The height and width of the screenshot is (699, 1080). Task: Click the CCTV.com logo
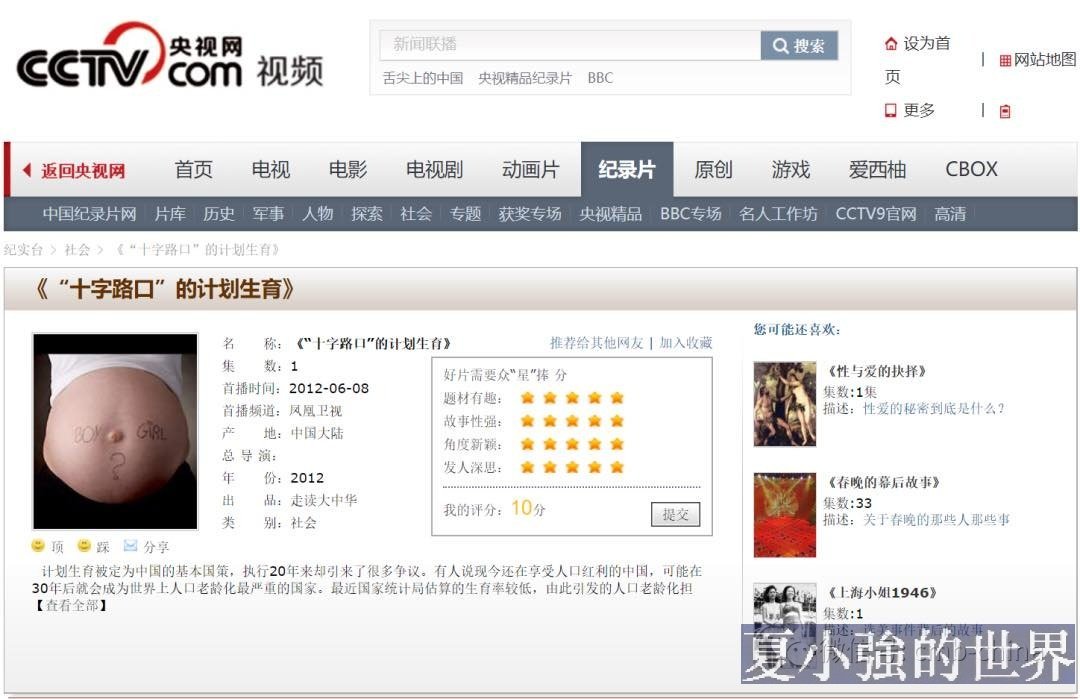129,56
